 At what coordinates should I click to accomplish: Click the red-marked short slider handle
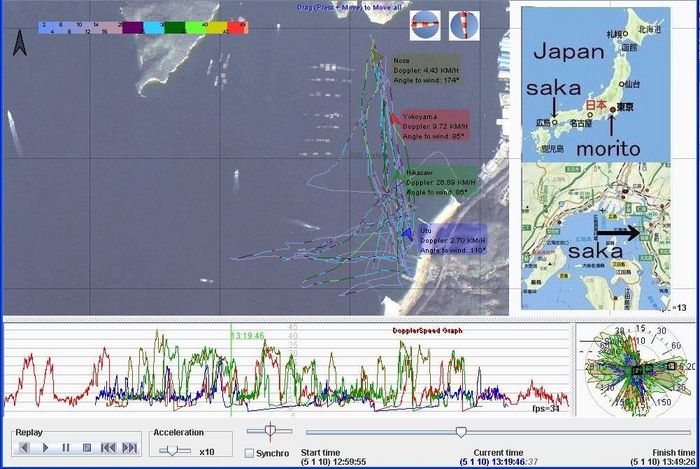tap(268, 430)
